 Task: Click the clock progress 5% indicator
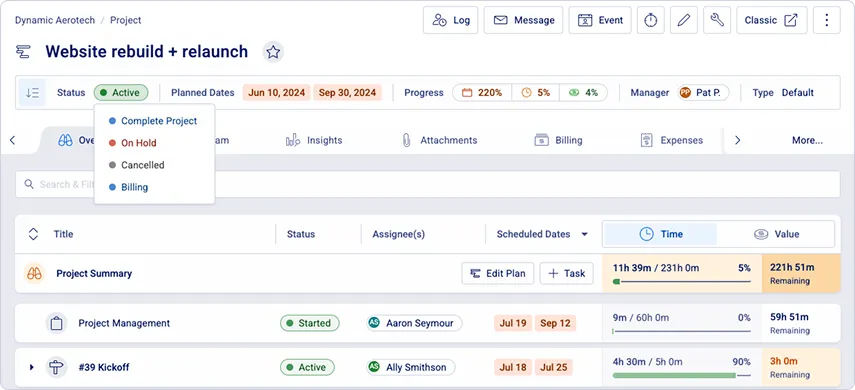[535, 93]
